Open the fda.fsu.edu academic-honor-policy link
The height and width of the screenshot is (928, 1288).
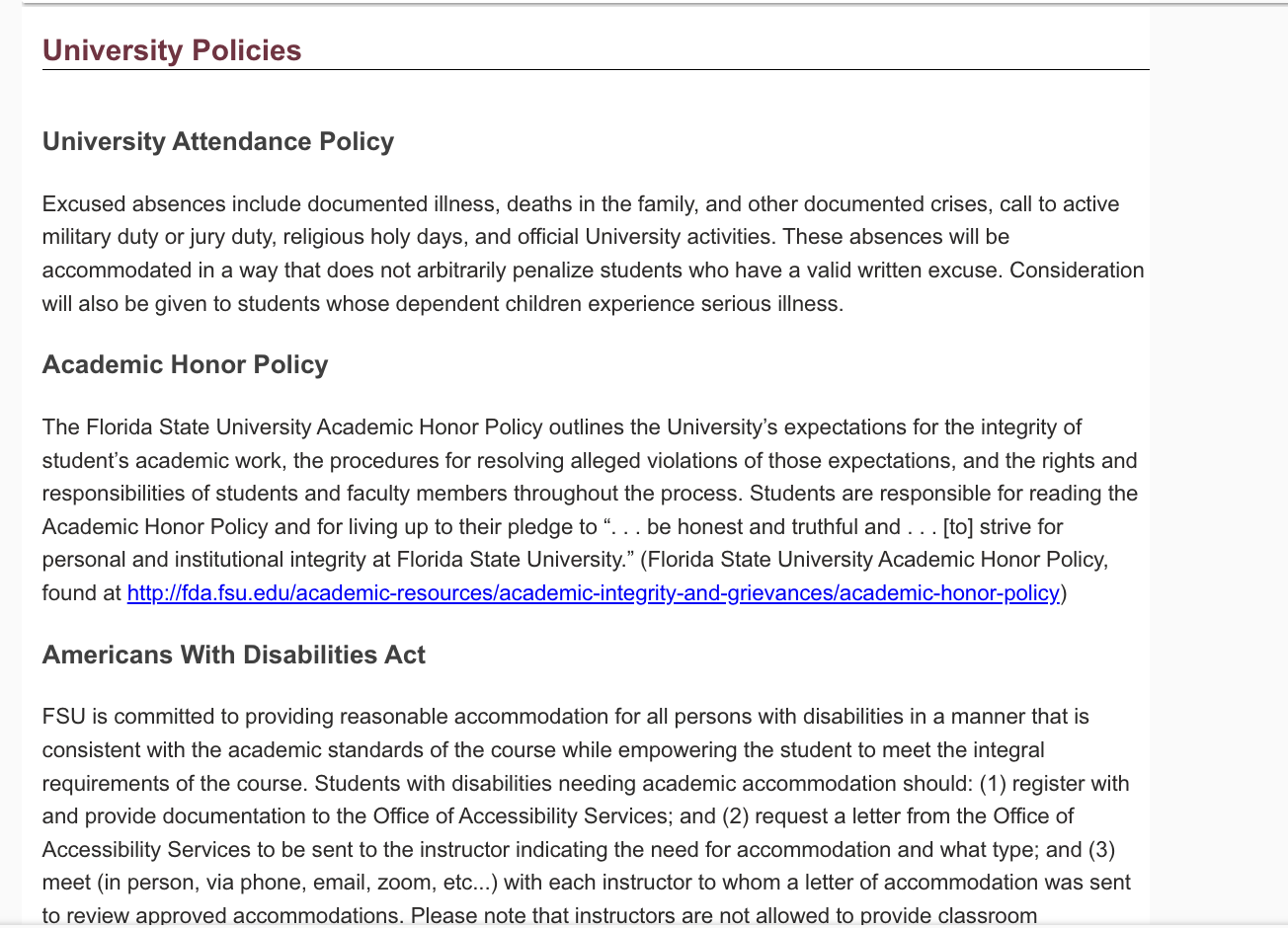coord(593,593)
